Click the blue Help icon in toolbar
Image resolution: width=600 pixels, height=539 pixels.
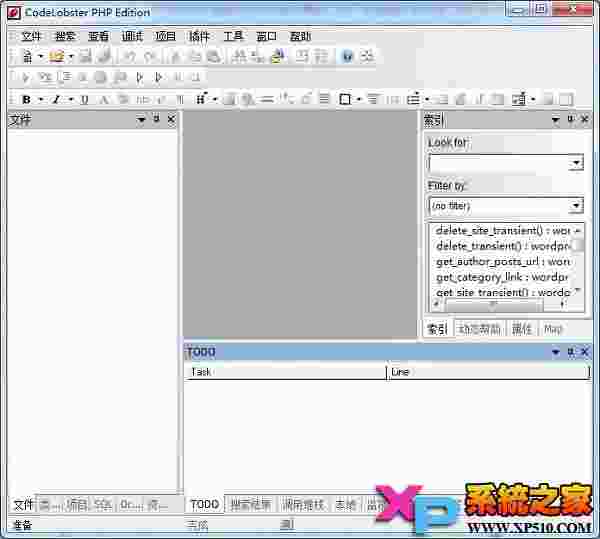347,57
